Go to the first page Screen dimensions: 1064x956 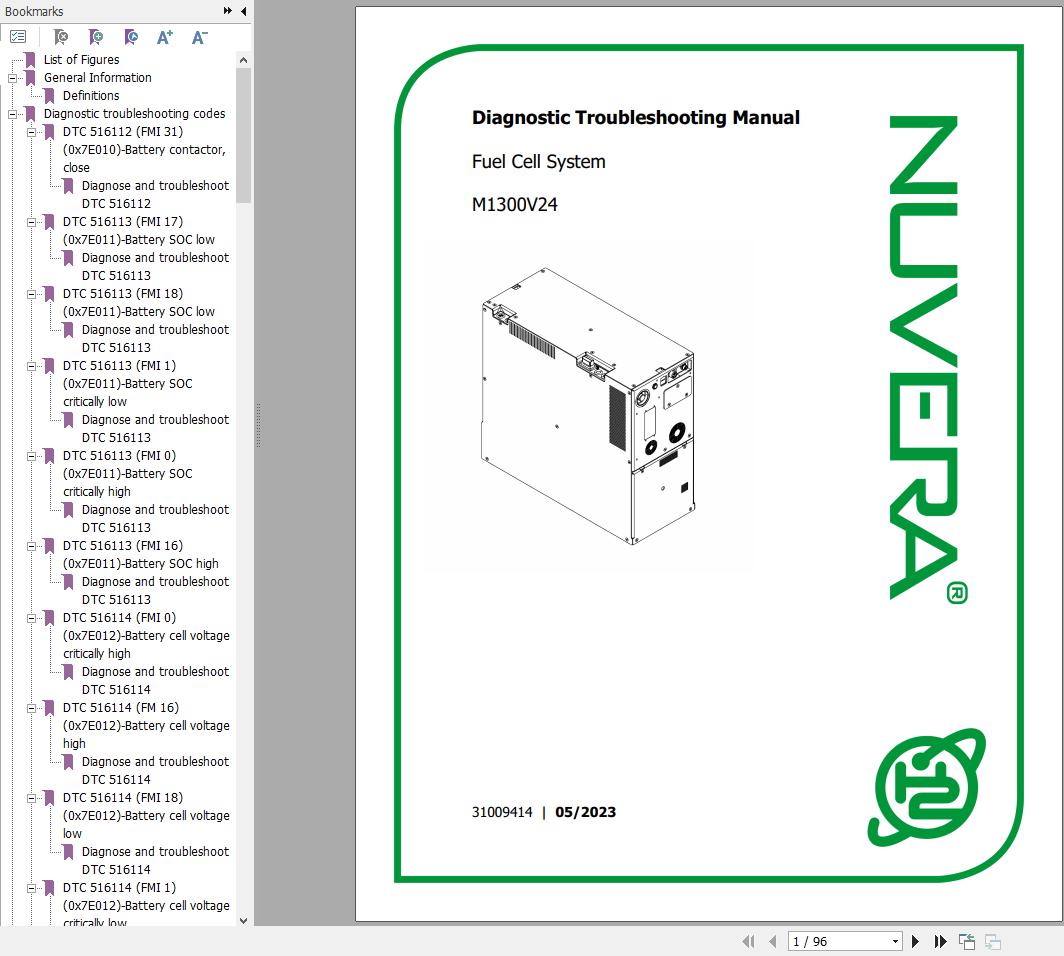click(x=748, y=941)
